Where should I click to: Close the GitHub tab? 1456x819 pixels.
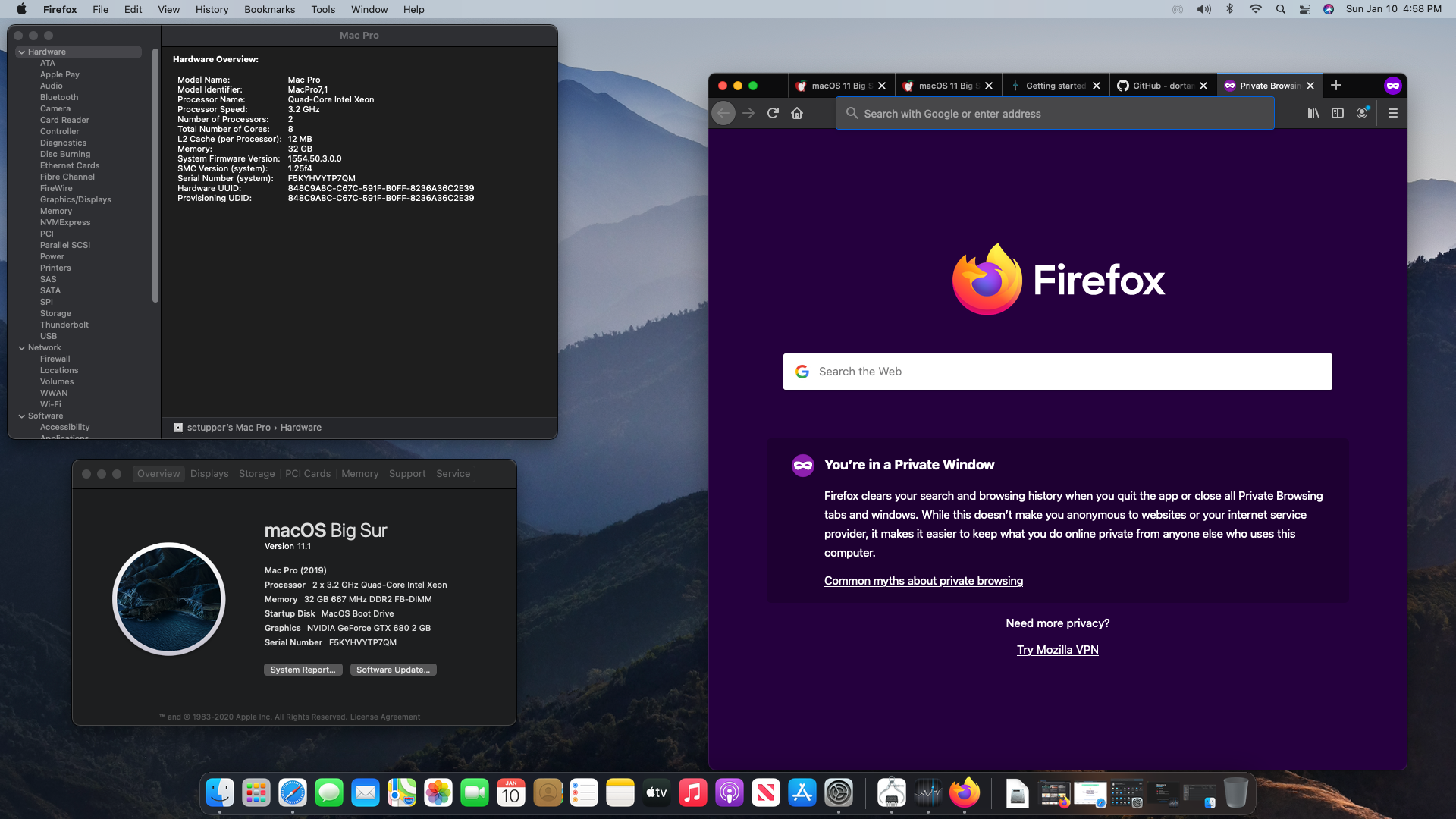coord(1203,86)
